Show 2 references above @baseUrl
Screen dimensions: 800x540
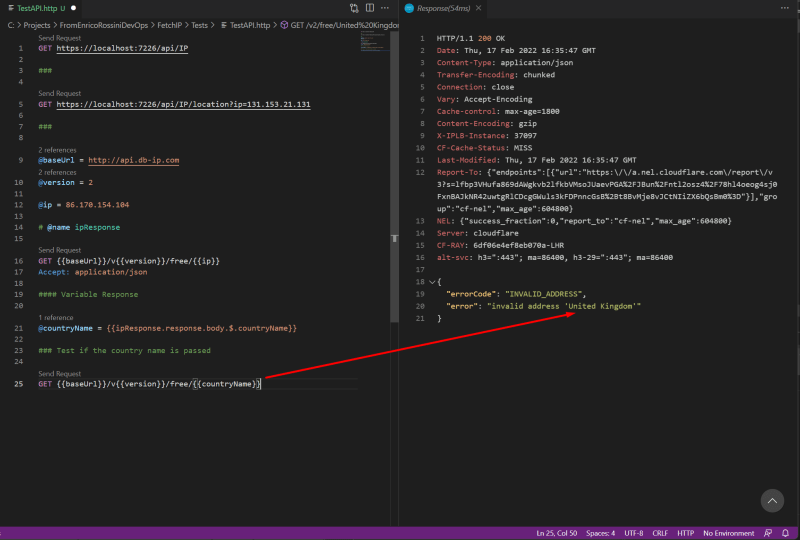(57, 150)
